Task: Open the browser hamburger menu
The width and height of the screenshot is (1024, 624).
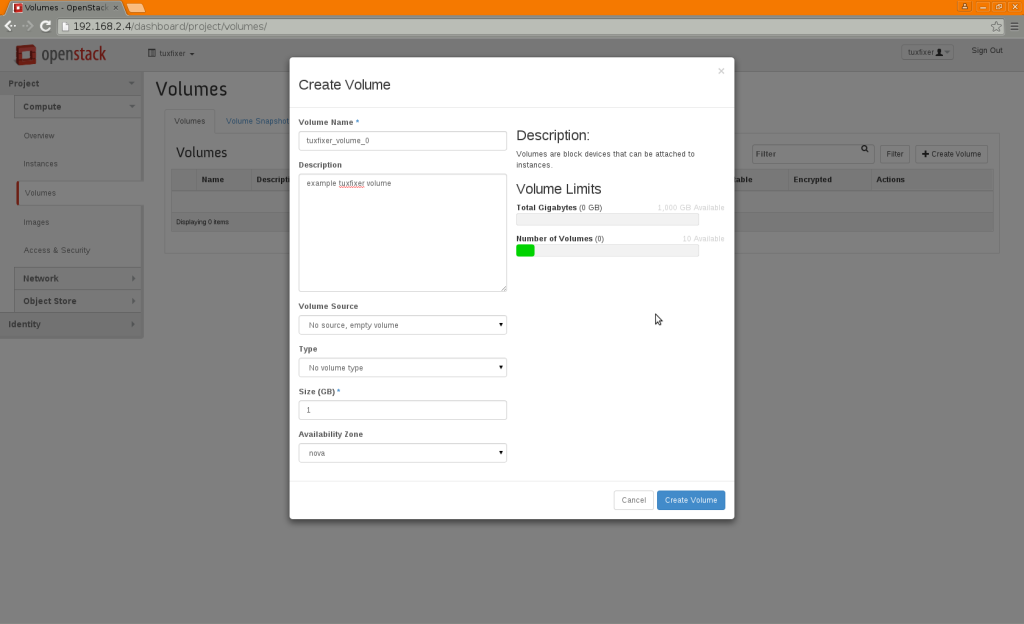Action: (x=1014, y=26)
